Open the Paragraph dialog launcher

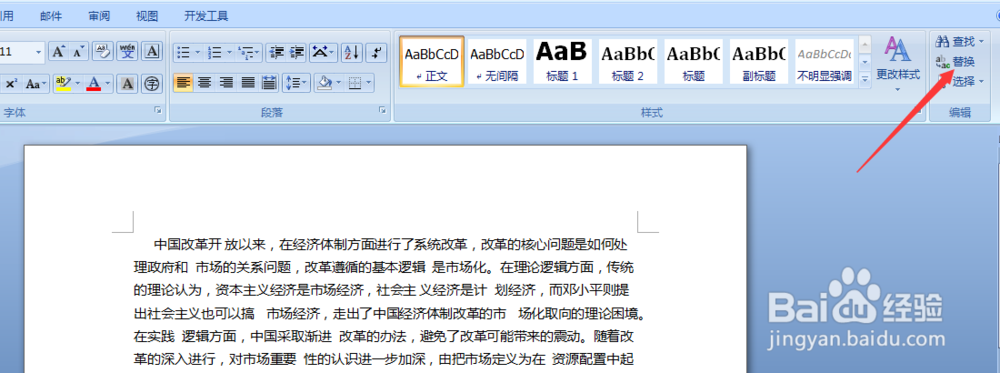point(383,111)
